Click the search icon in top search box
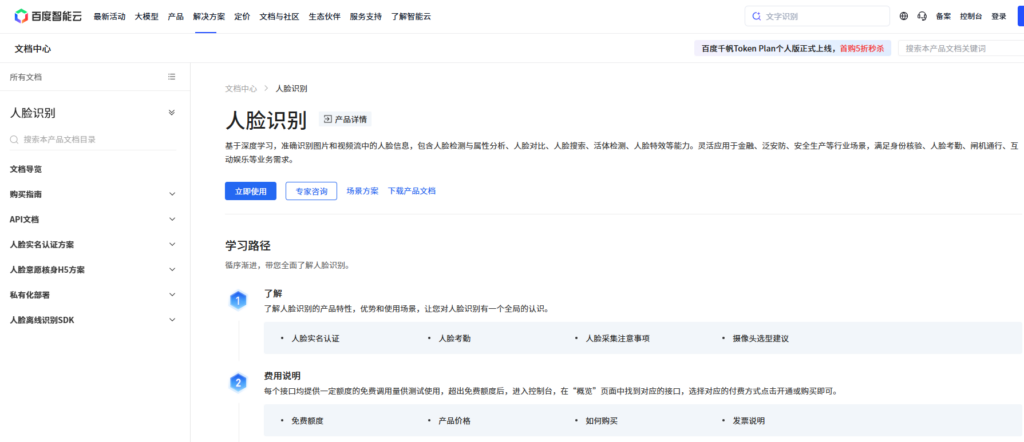1024x442 pixels. (x=756, y=16)
